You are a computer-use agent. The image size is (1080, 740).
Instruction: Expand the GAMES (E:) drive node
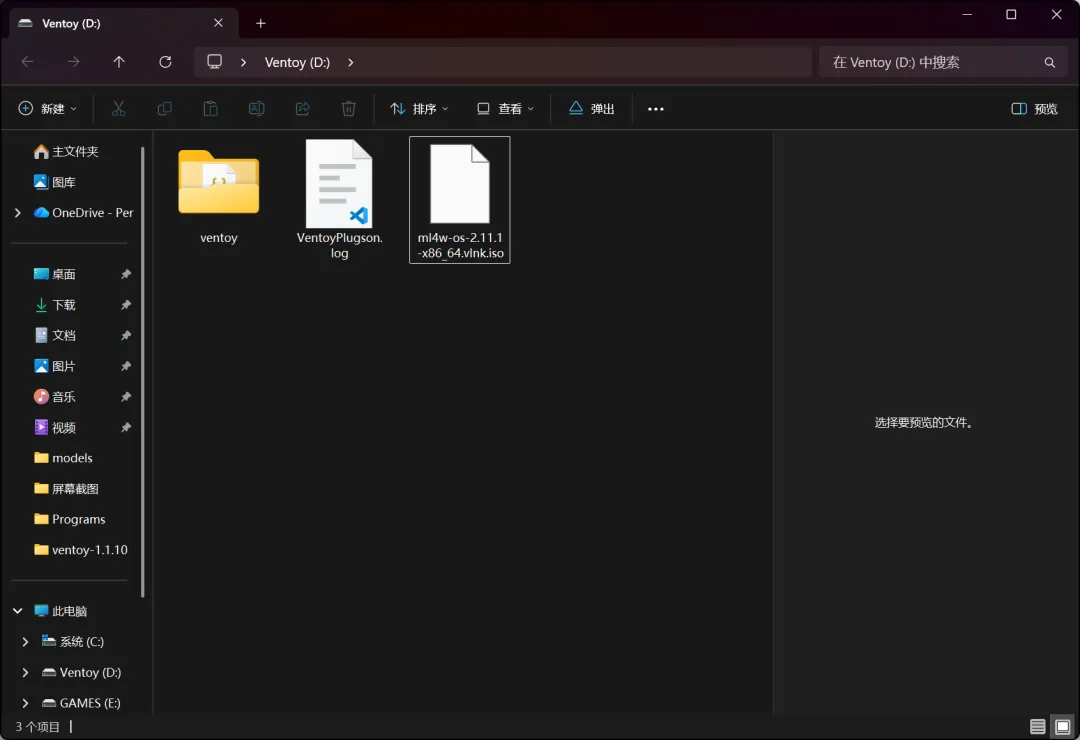(x=25, y=703)
